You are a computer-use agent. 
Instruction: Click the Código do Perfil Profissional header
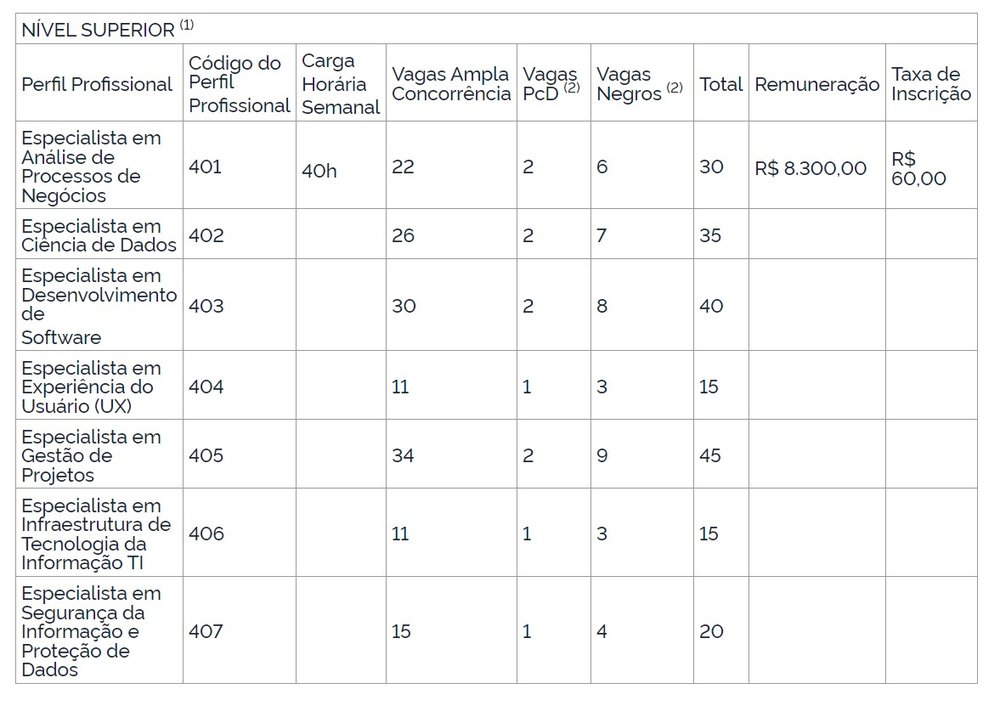pyautogui.click(x=239, y=84)
